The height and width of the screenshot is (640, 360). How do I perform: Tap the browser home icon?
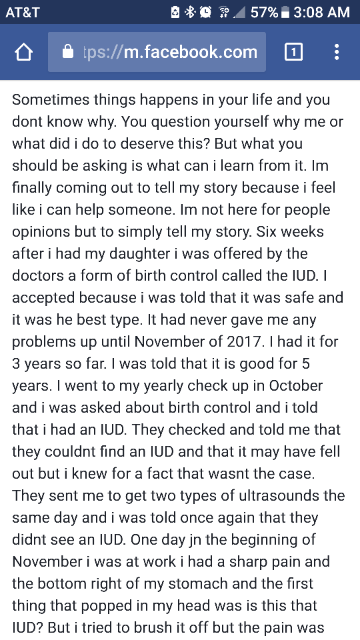pos(23,52)
